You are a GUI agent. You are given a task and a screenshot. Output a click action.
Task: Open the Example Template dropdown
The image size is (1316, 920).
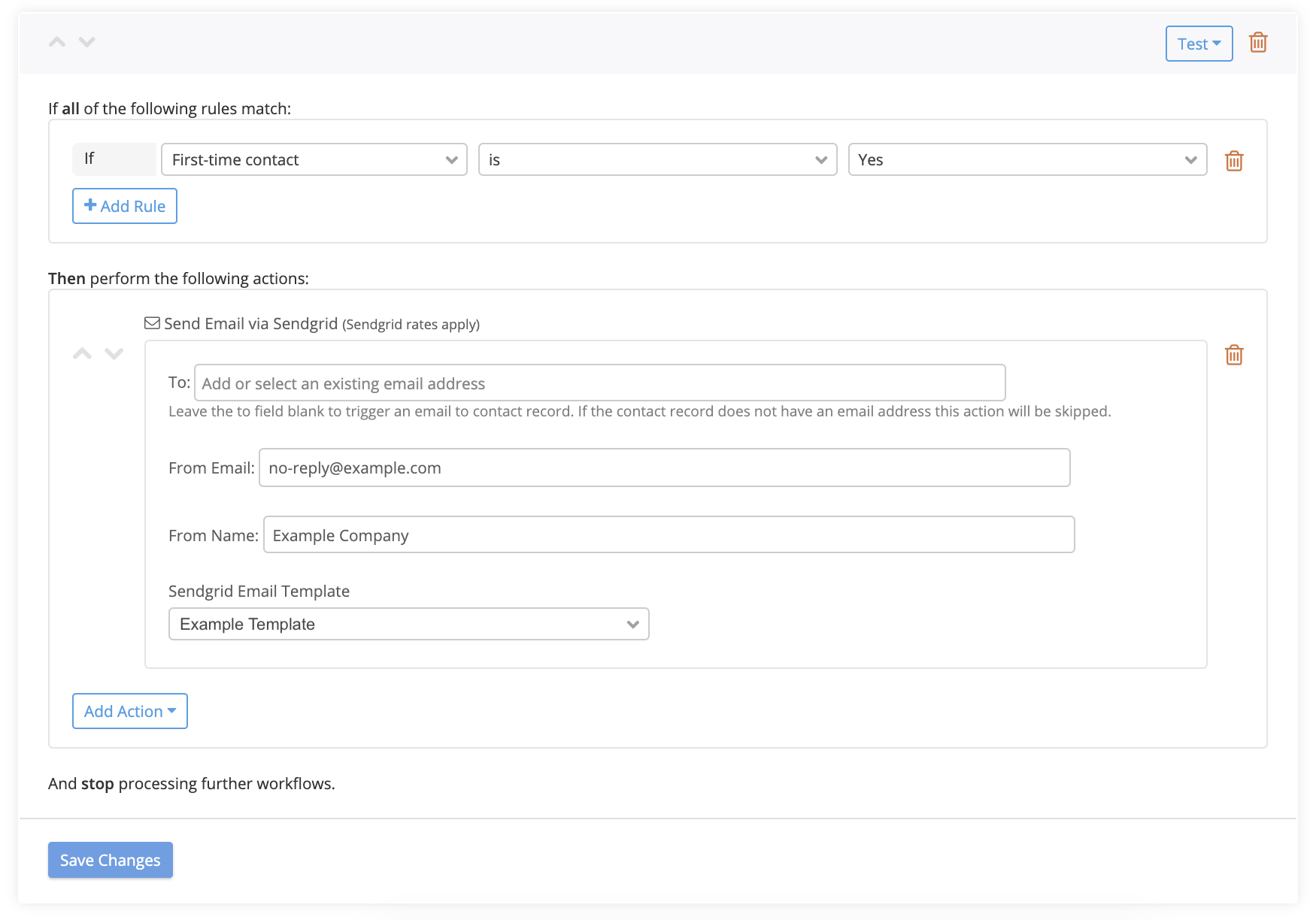(408, 624)
